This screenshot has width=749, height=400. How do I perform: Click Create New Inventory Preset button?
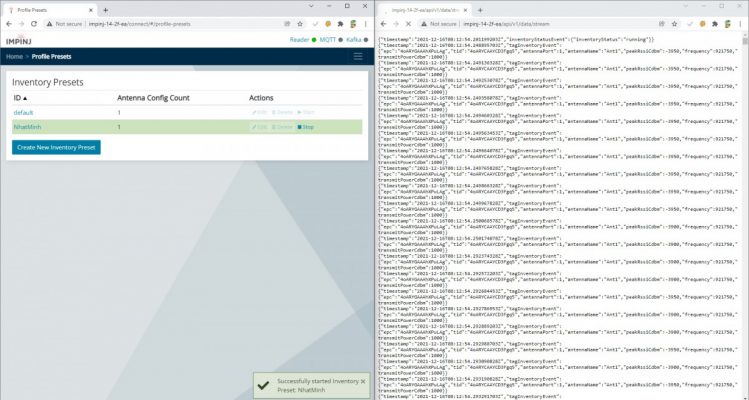(x=56, y=147)
